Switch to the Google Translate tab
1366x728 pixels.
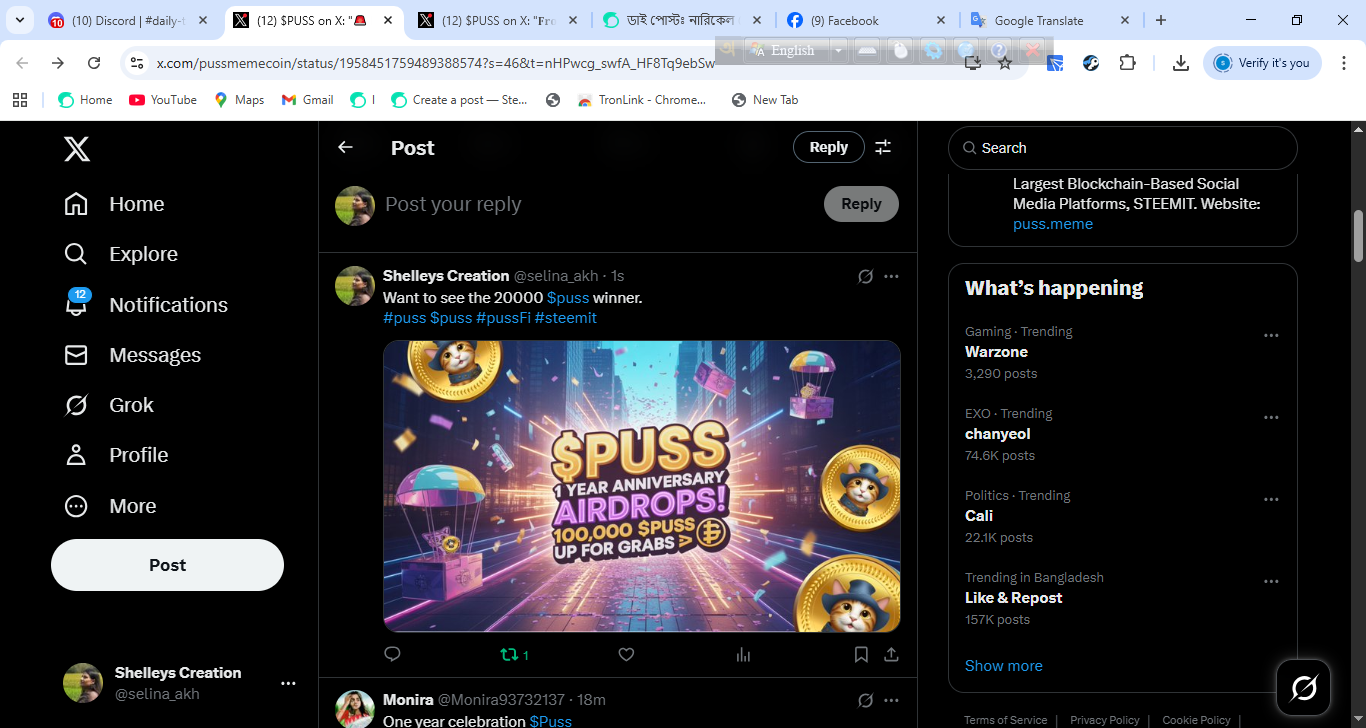[1050, 20]
